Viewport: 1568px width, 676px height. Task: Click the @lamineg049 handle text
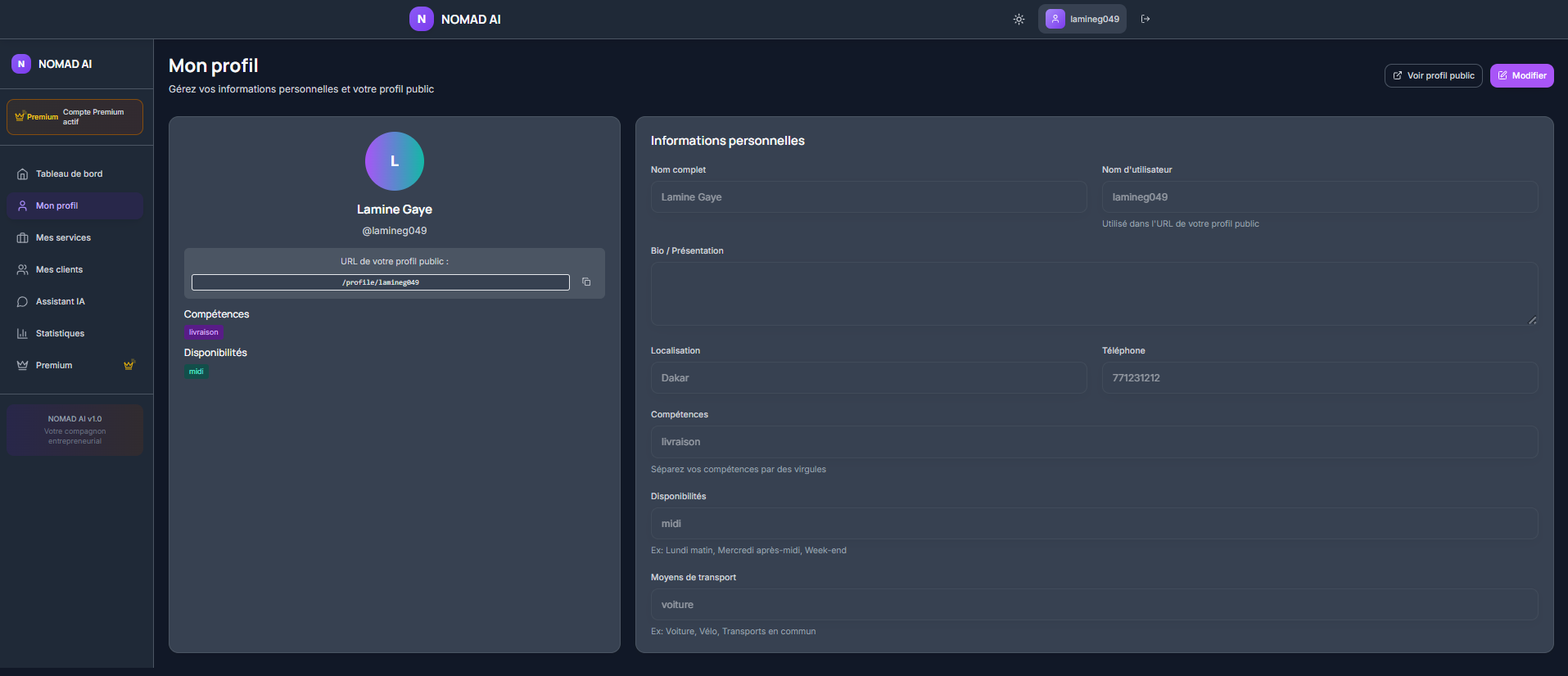[395, 231]
